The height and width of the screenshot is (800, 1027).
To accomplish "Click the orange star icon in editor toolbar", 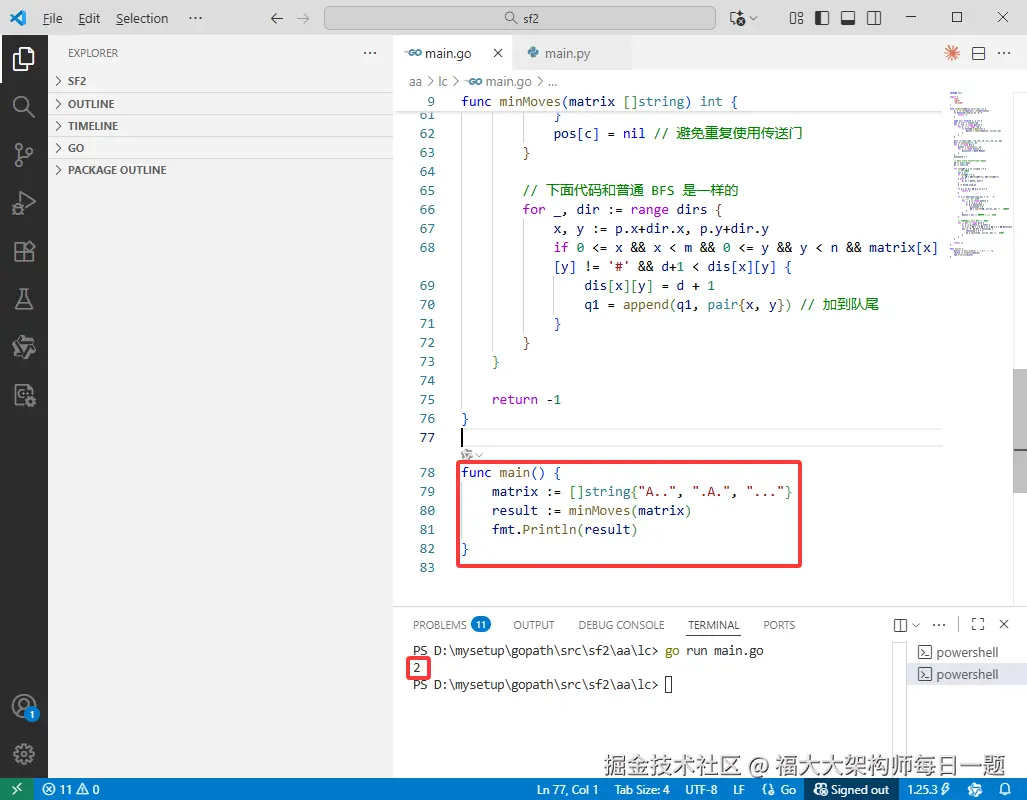I will click(952, 53).
